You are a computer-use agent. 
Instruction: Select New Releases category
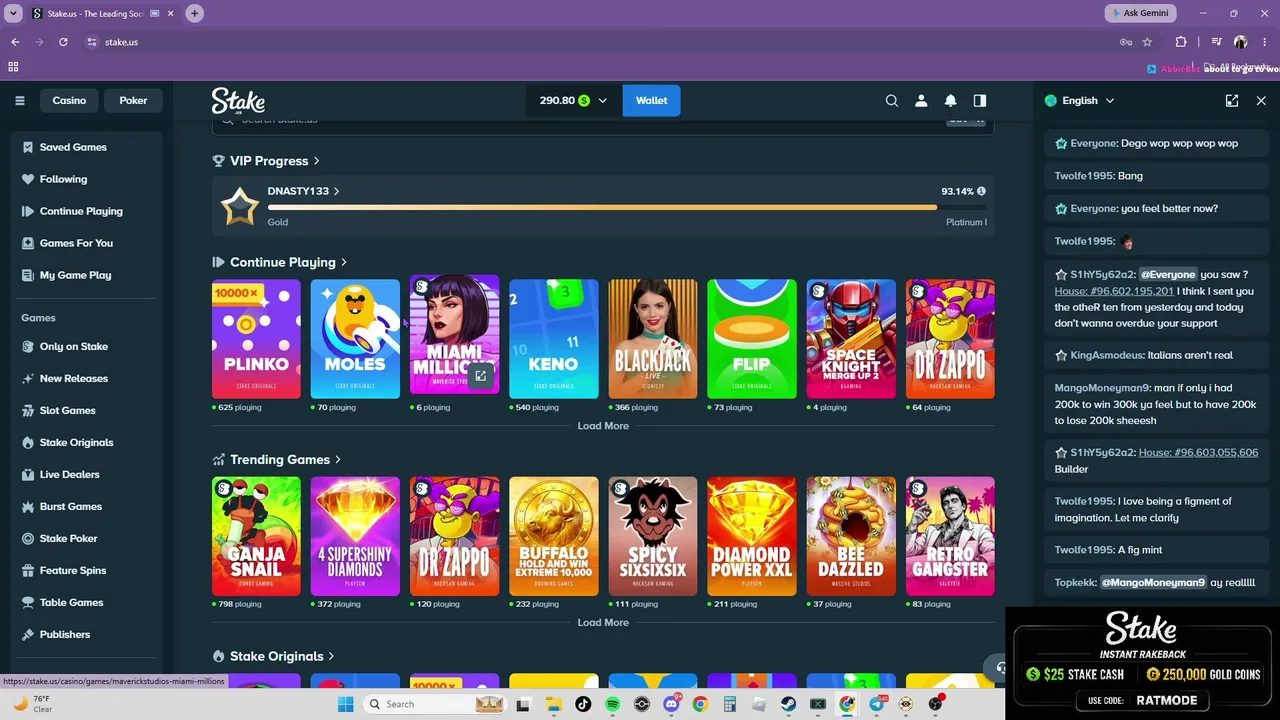point(73,378)
